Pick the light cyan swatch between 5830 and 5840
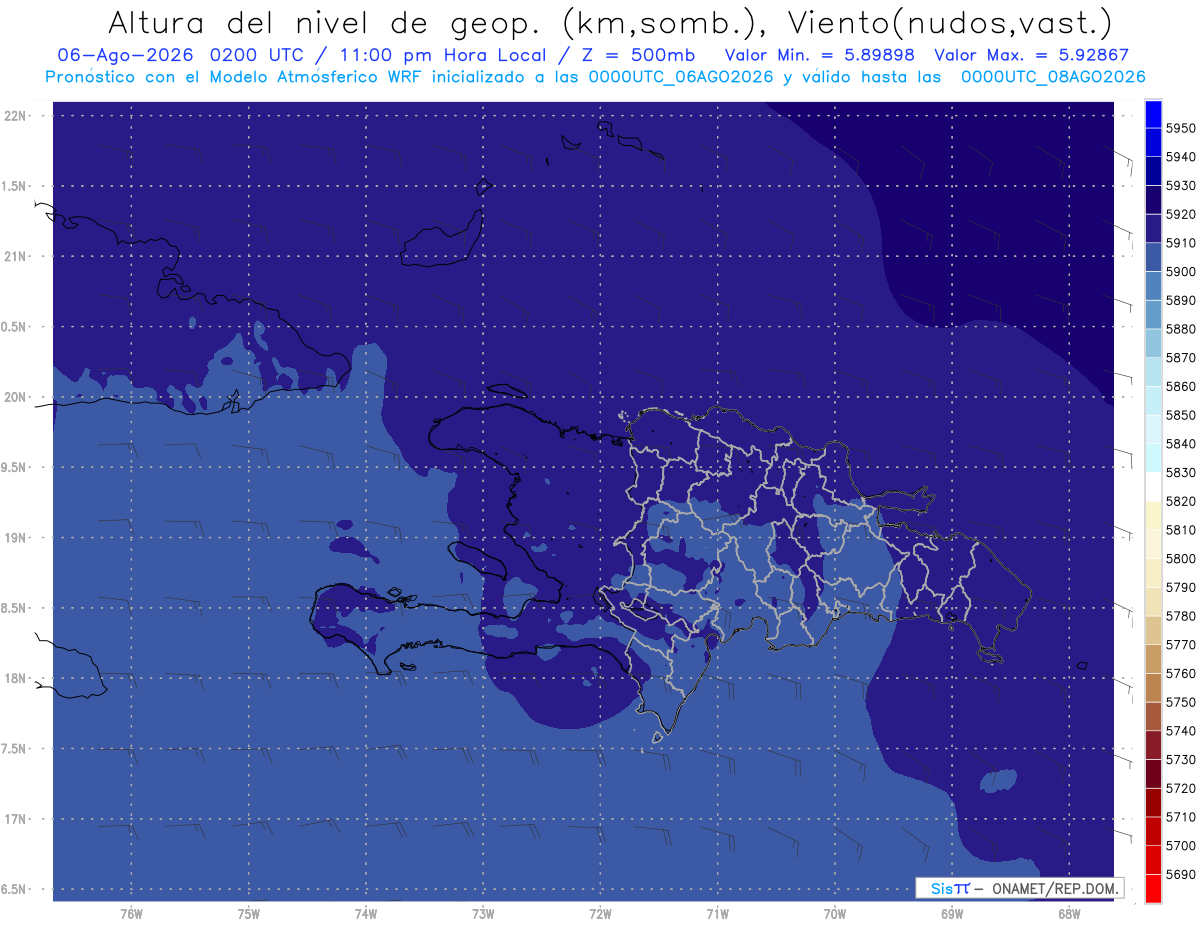Screen dimensions: 1200x927 (x=1152, y=458)
